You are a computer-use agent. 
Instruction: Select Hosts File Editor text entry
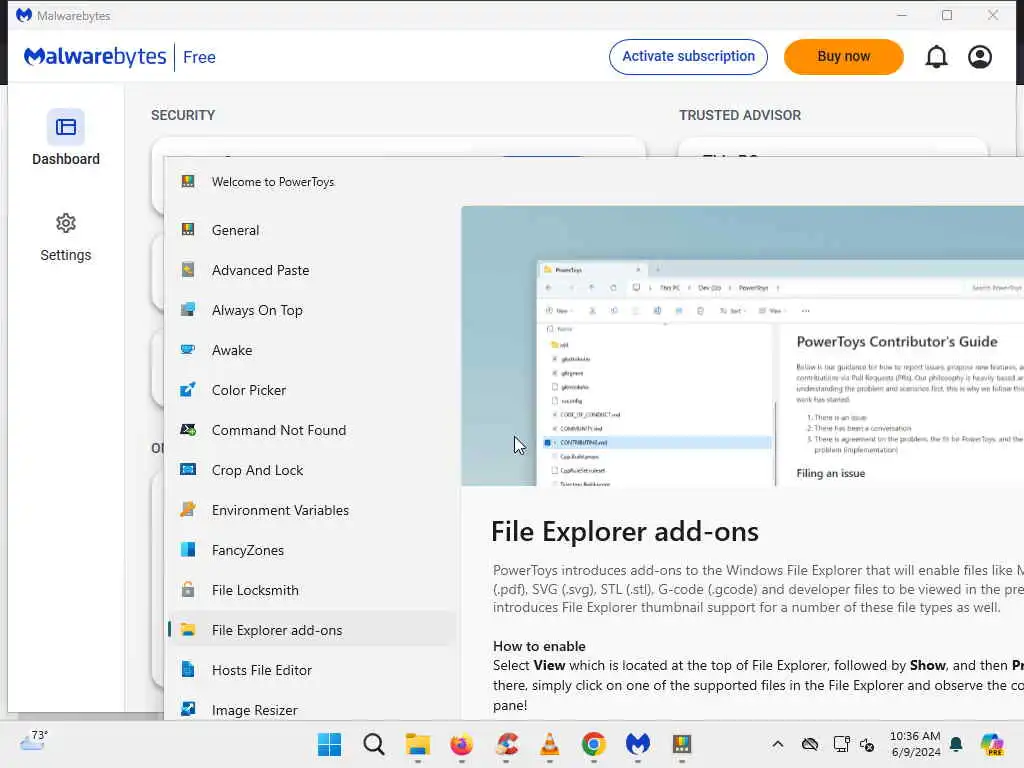tap(262, 670)
